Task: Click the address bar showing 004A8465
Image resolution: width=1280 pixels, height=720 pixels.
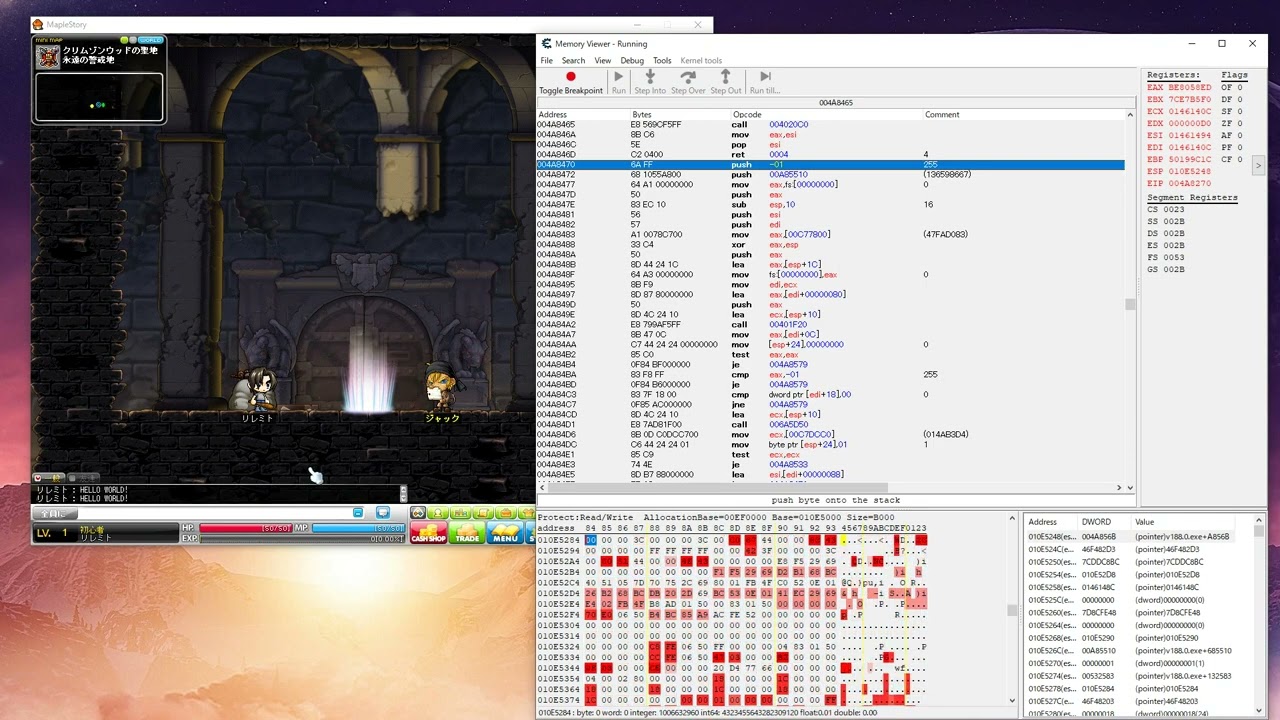Action: [x=835, y=102]
